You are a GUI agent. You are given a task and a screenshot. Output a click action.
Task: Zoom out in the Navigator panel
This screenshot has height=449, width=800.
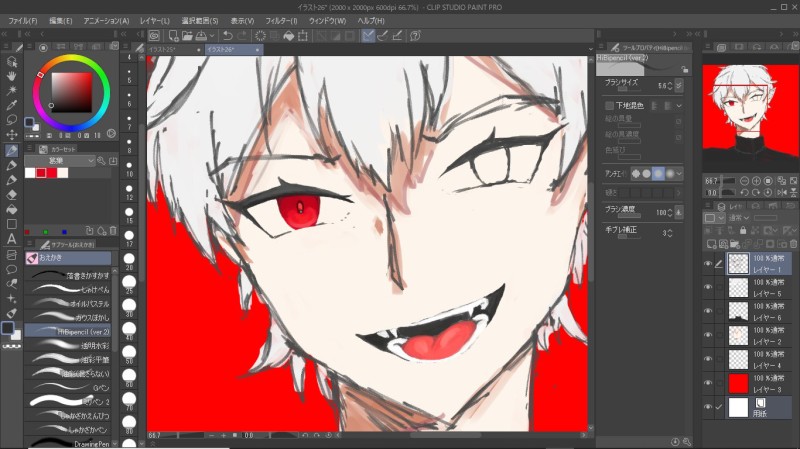point(744,181)
